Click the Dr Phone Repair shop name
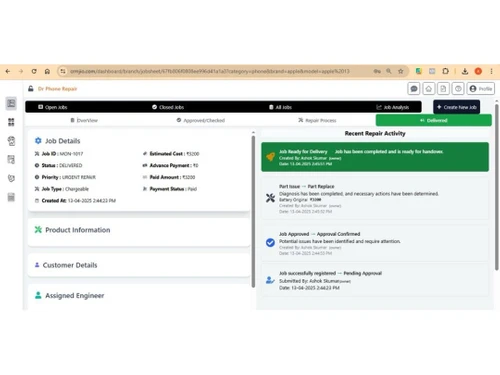Viewport: 500px width, 375px height. 57,89
